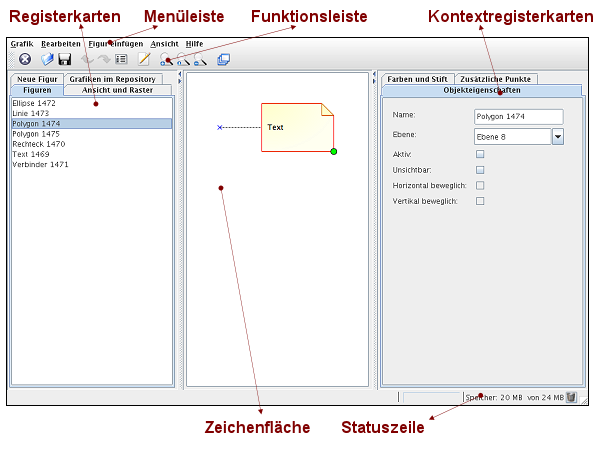Enable Horizontal beweglich checkbox

[x=480, y=186]
